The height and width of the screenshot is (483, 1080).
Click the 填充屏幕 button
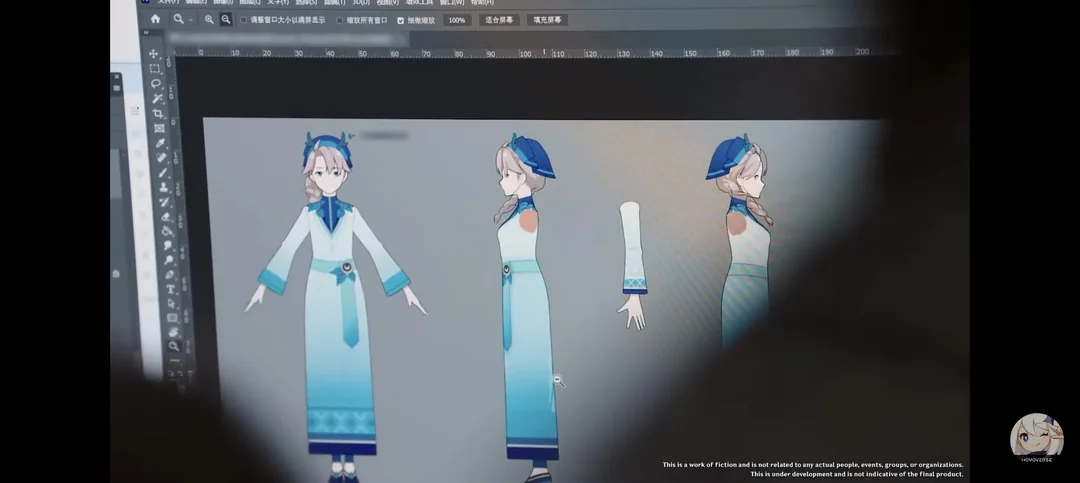[x=547, y=20]
